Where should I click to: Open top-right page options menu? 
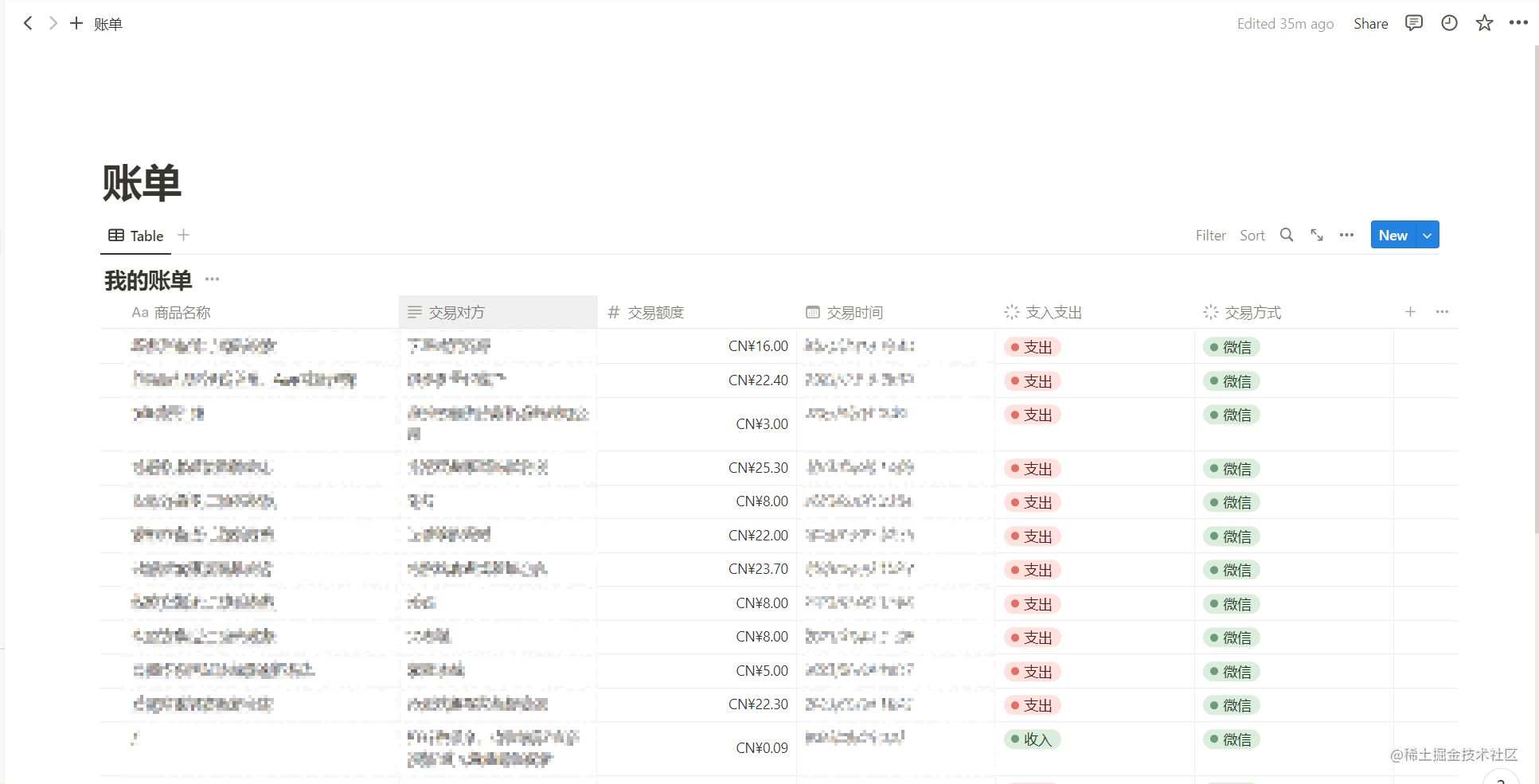[1518, 23]
